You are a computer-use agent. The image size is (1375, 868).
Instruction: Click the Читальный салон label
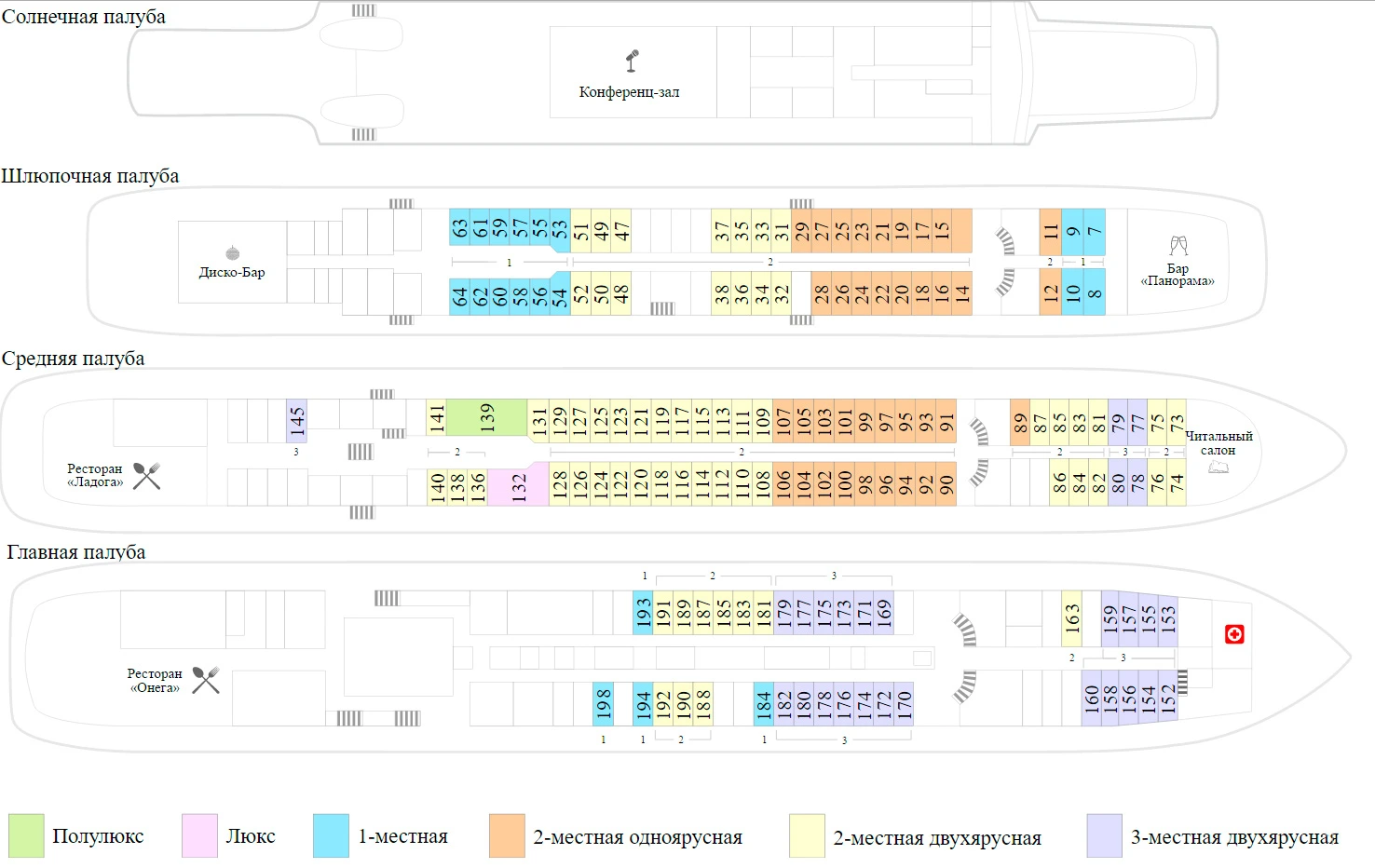click(x=1218, y=443)
